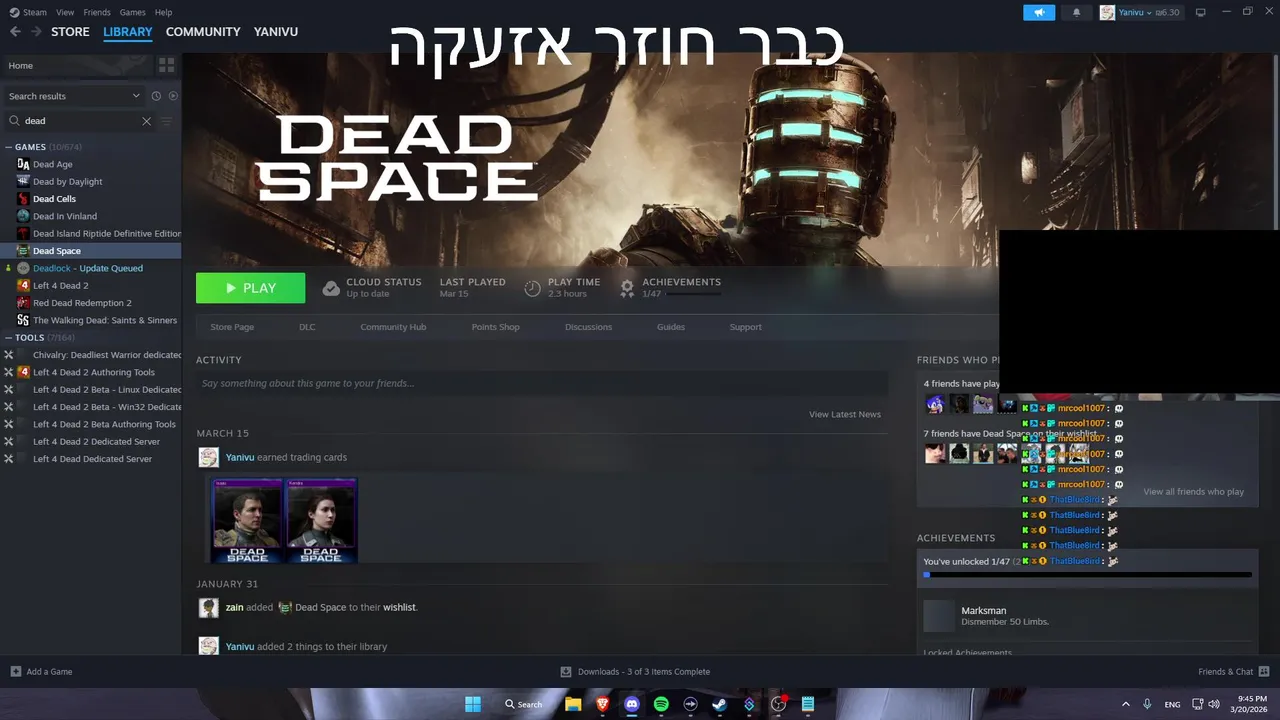1280x720 pixels.
Task: Click the Cloud Status cloud icon
Action: [331, 288]
